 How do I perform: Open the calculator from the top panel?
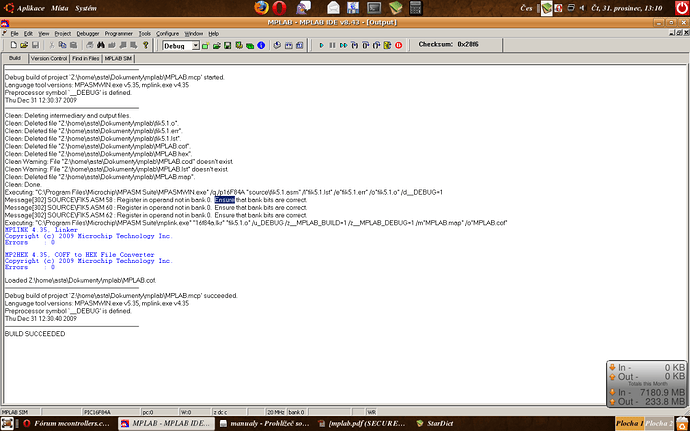tap(415, 7)
